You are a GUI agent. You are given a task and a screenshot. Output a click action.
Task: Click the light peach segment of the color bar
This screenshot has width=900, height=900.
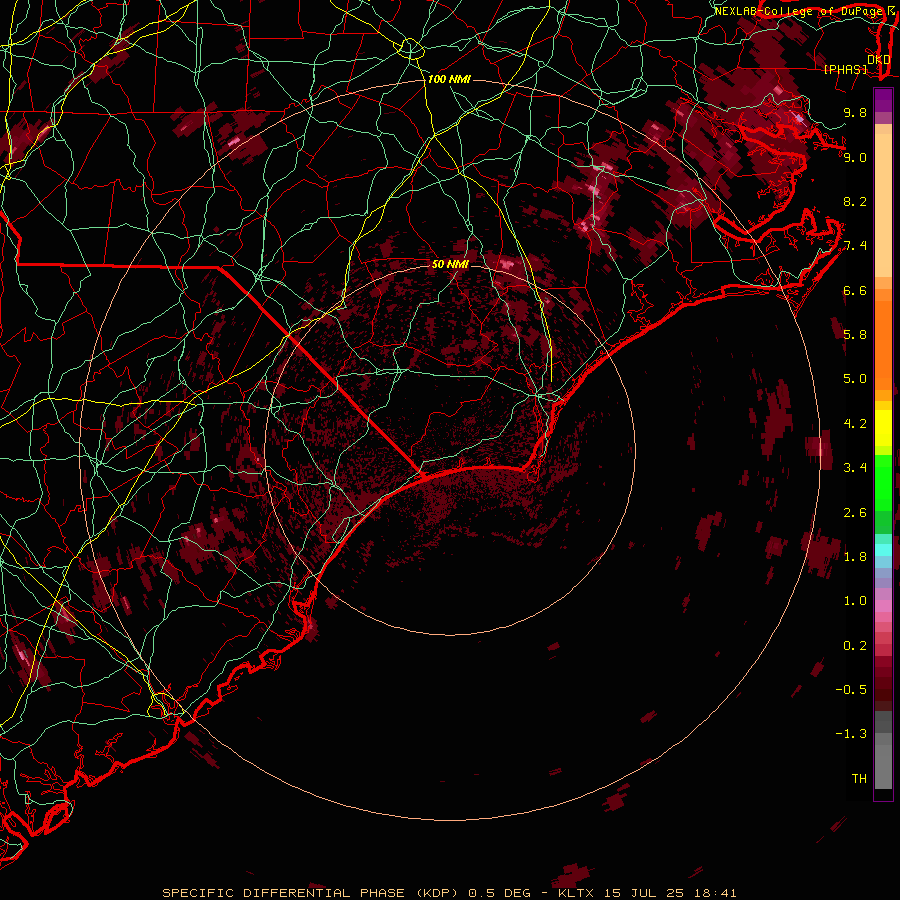pos(883,205)
